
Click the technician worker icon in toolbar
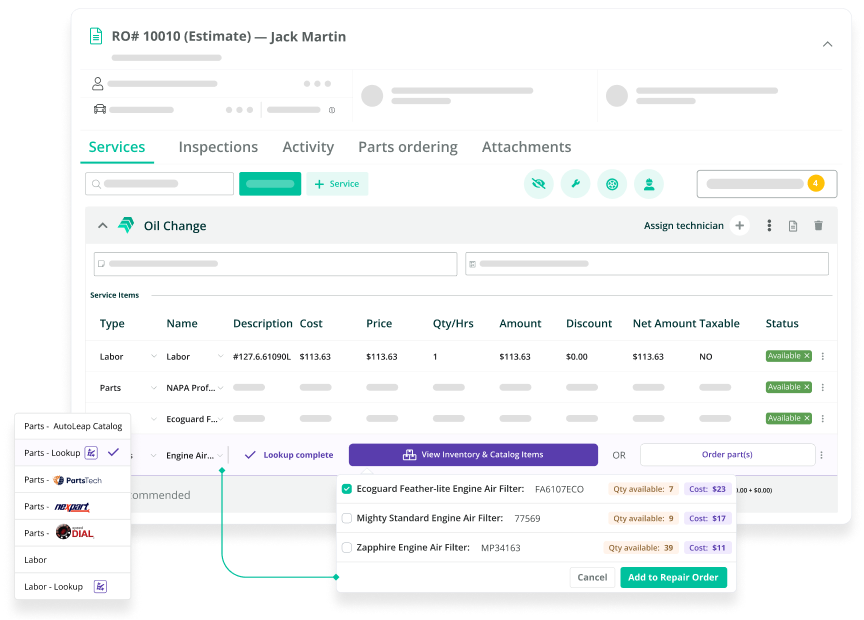[649, 184]
